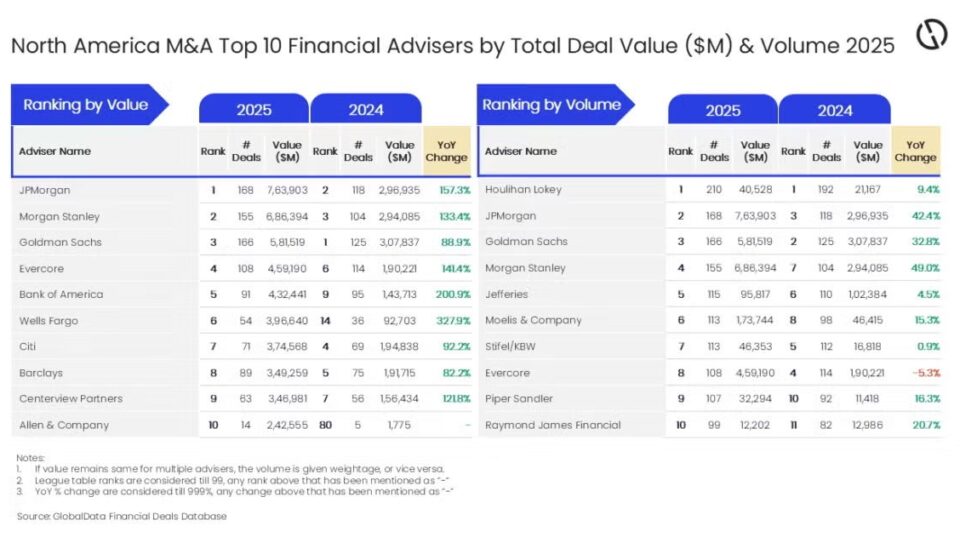Click Houlihan Lokey's 210 deals count

pos(714,190)
